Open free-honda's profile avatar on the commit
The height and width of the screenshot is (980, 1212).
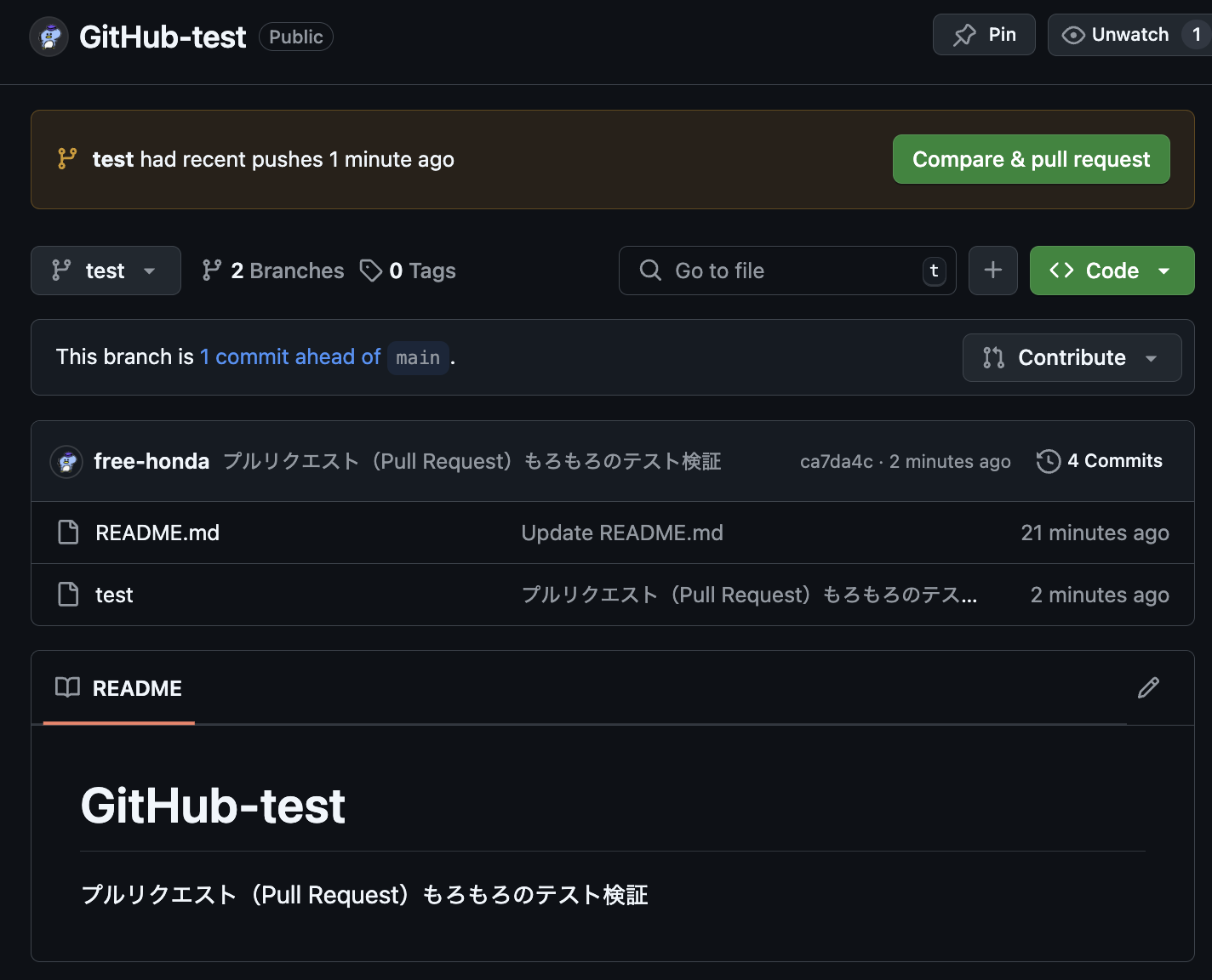tap(66, 461)
